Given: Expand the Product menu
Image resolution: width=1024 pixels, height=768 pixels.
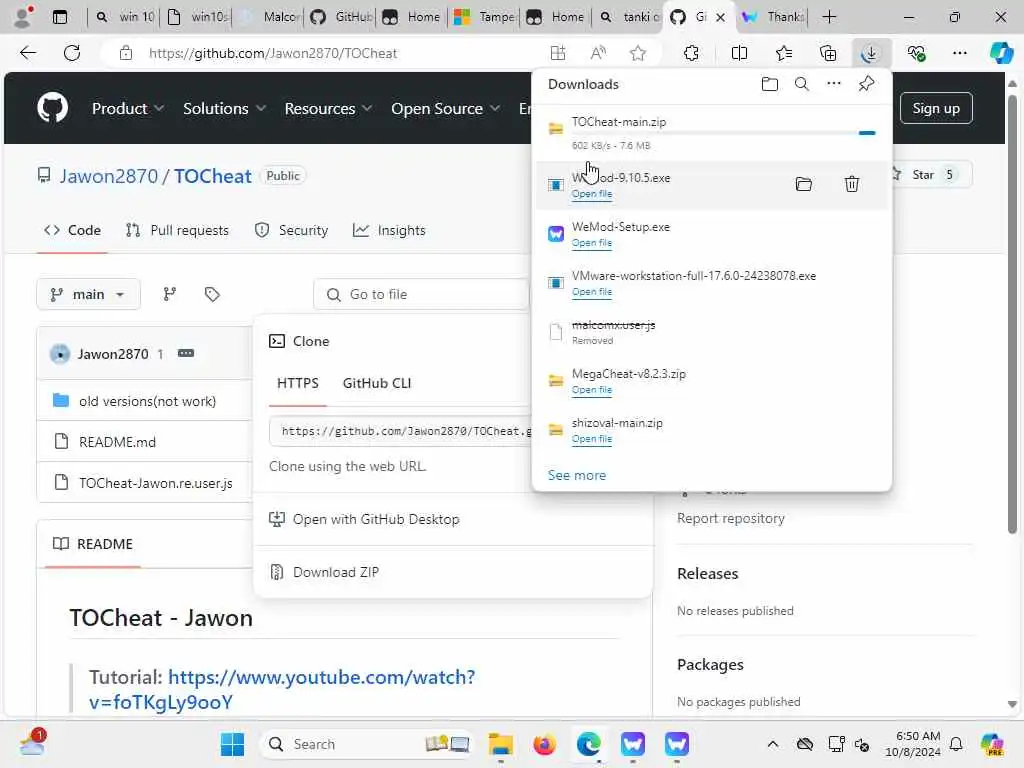Looking at the screenshot, I should point(127,108).
